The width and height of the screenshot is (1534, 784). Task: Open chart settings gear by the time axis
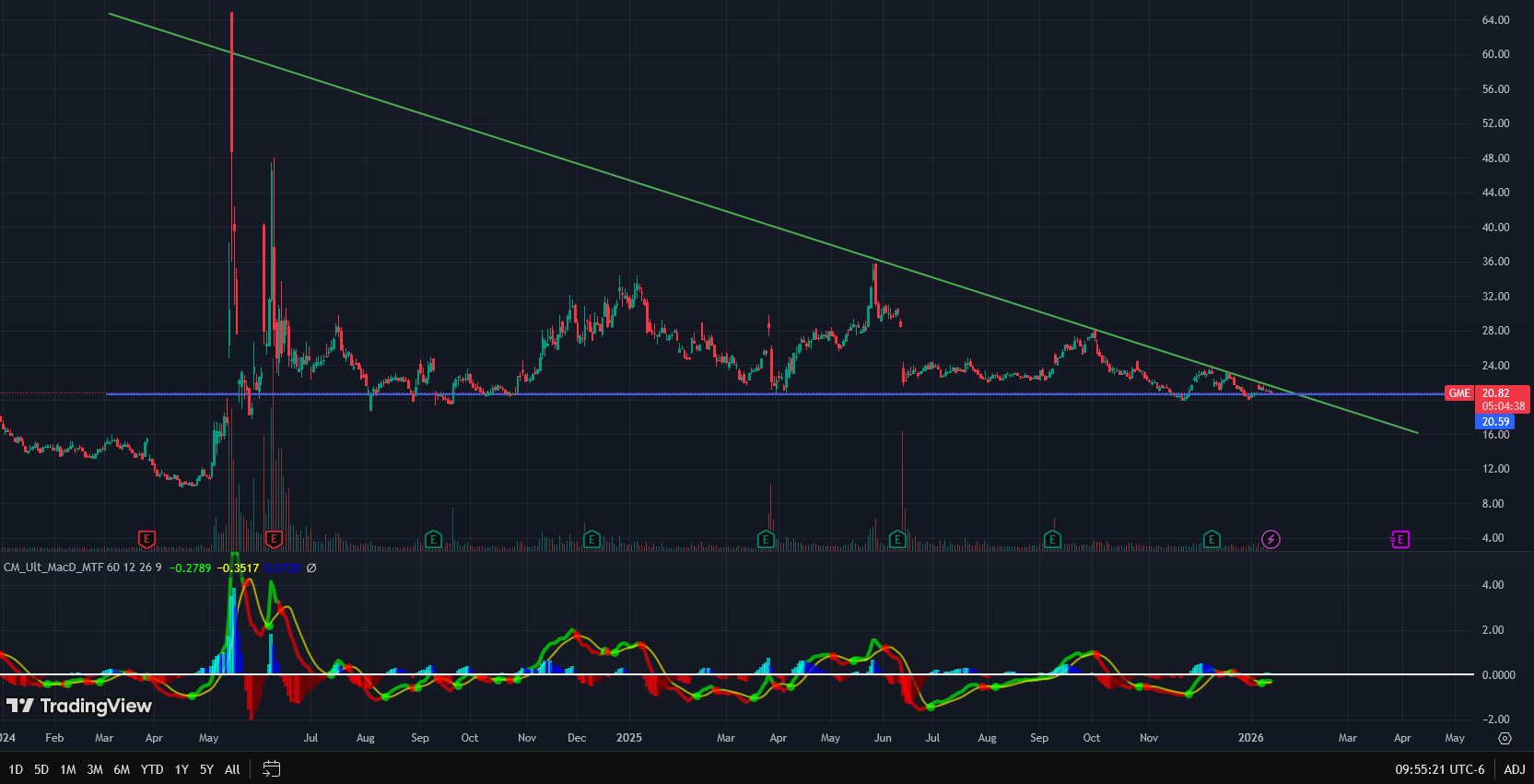(1505, 738)
